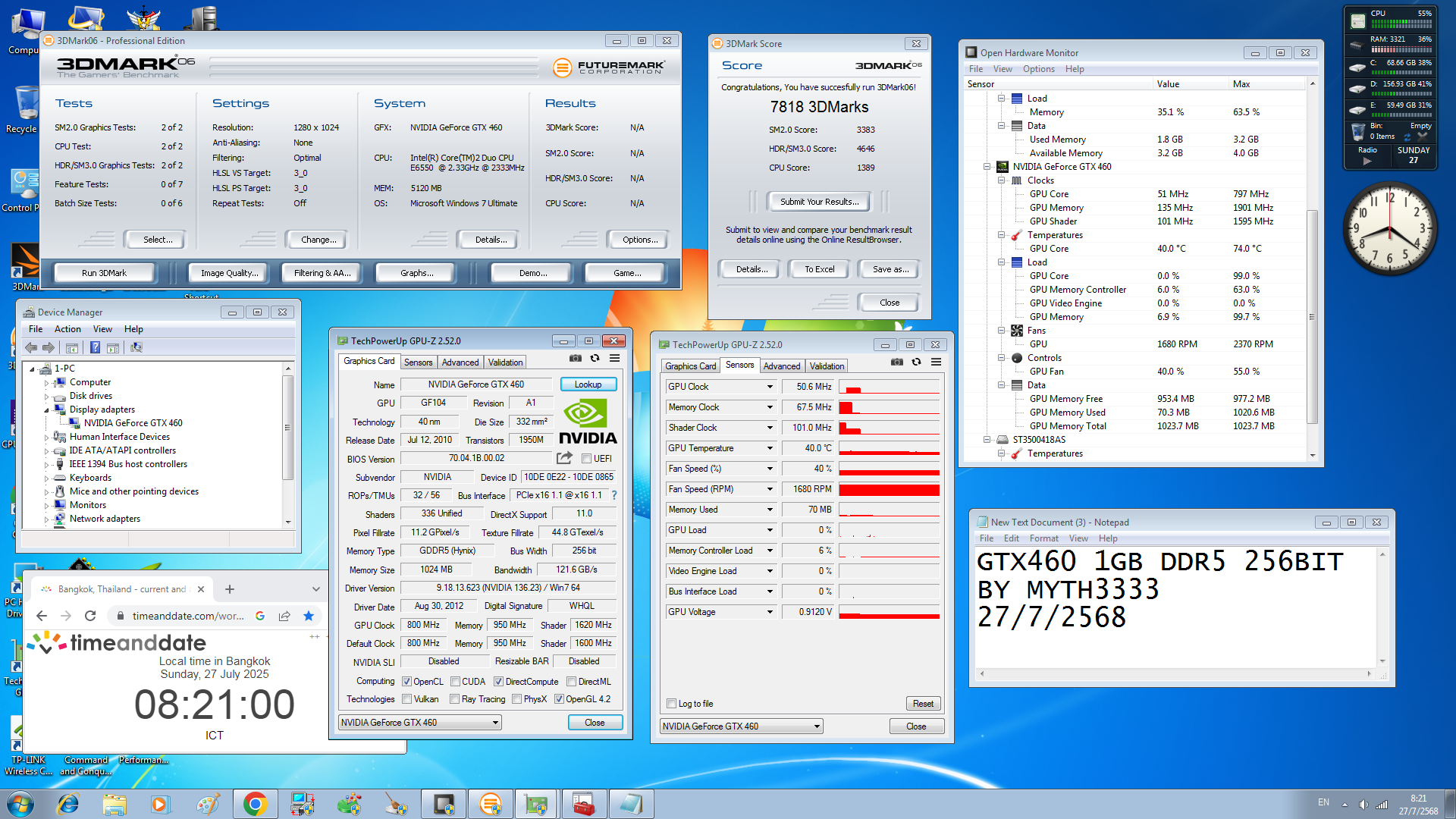Open the GPU Voltage sensor dropdown
The height and width of the screenshot is (819, 1456).
770,612
